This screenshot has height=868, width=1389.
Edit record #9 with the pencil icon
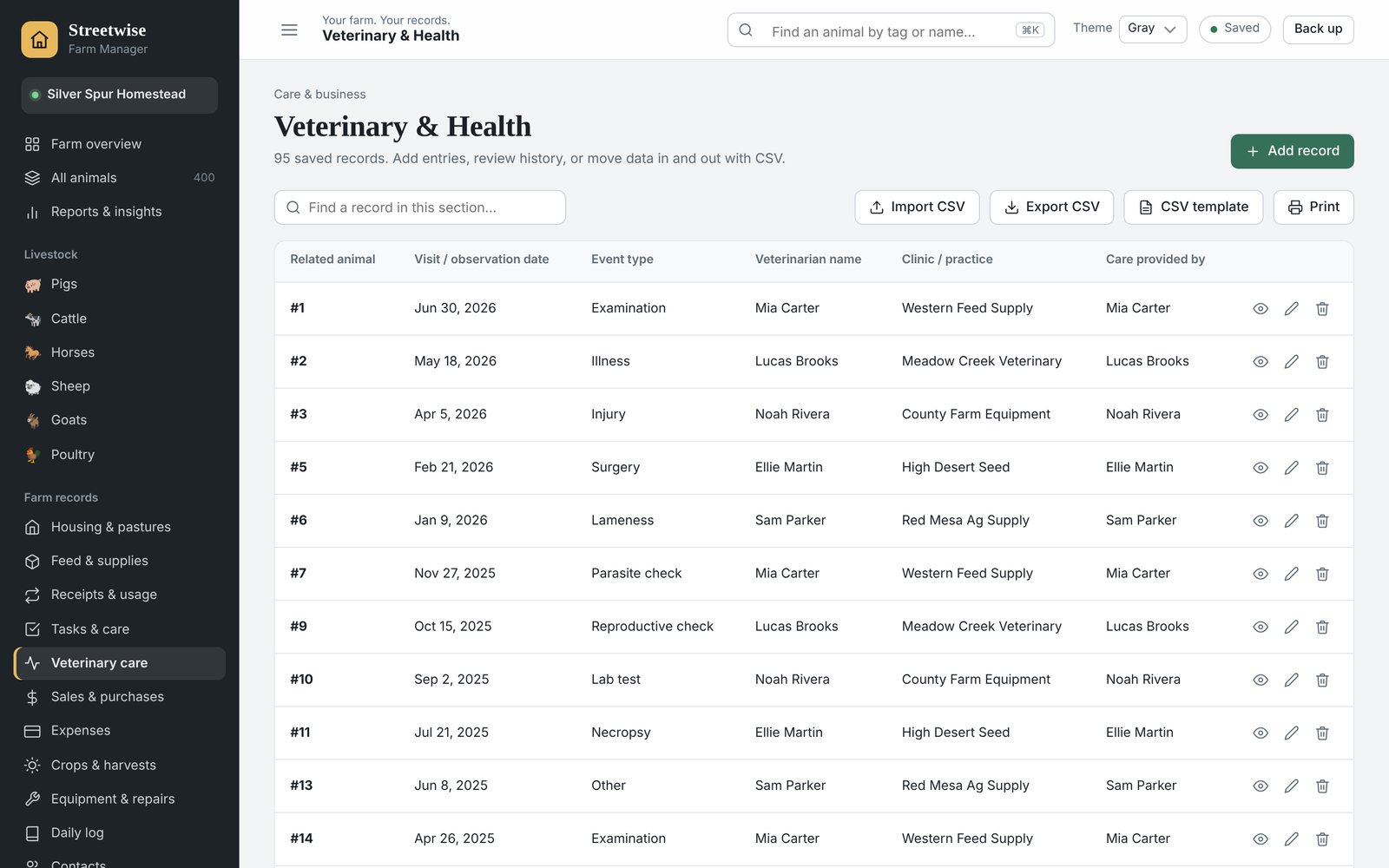[x=1292, y=626]
